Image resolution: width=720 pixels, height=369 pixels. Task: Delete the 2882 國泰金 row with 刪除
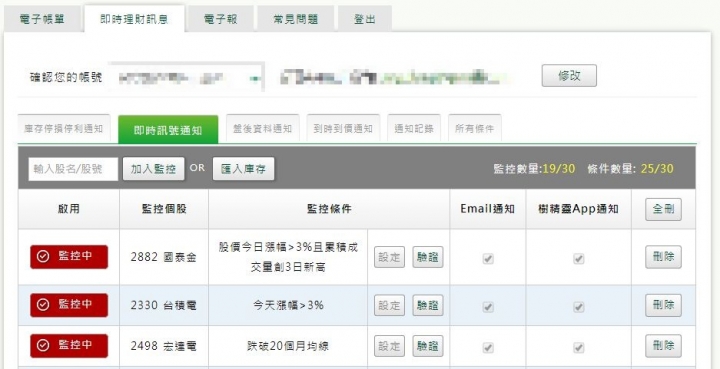tap(663, 257)
